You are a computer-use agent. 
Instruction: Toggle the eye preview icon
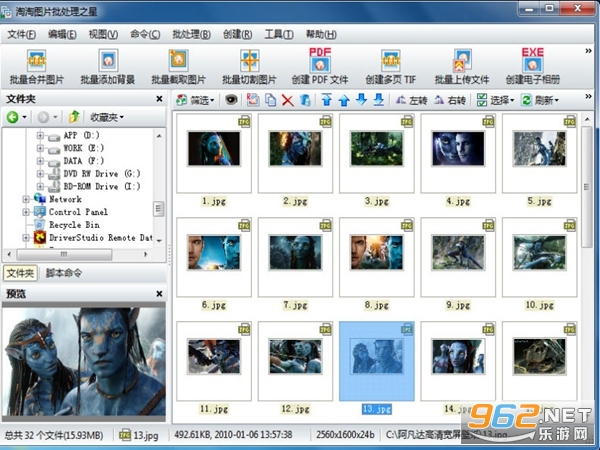pos(231,100)
